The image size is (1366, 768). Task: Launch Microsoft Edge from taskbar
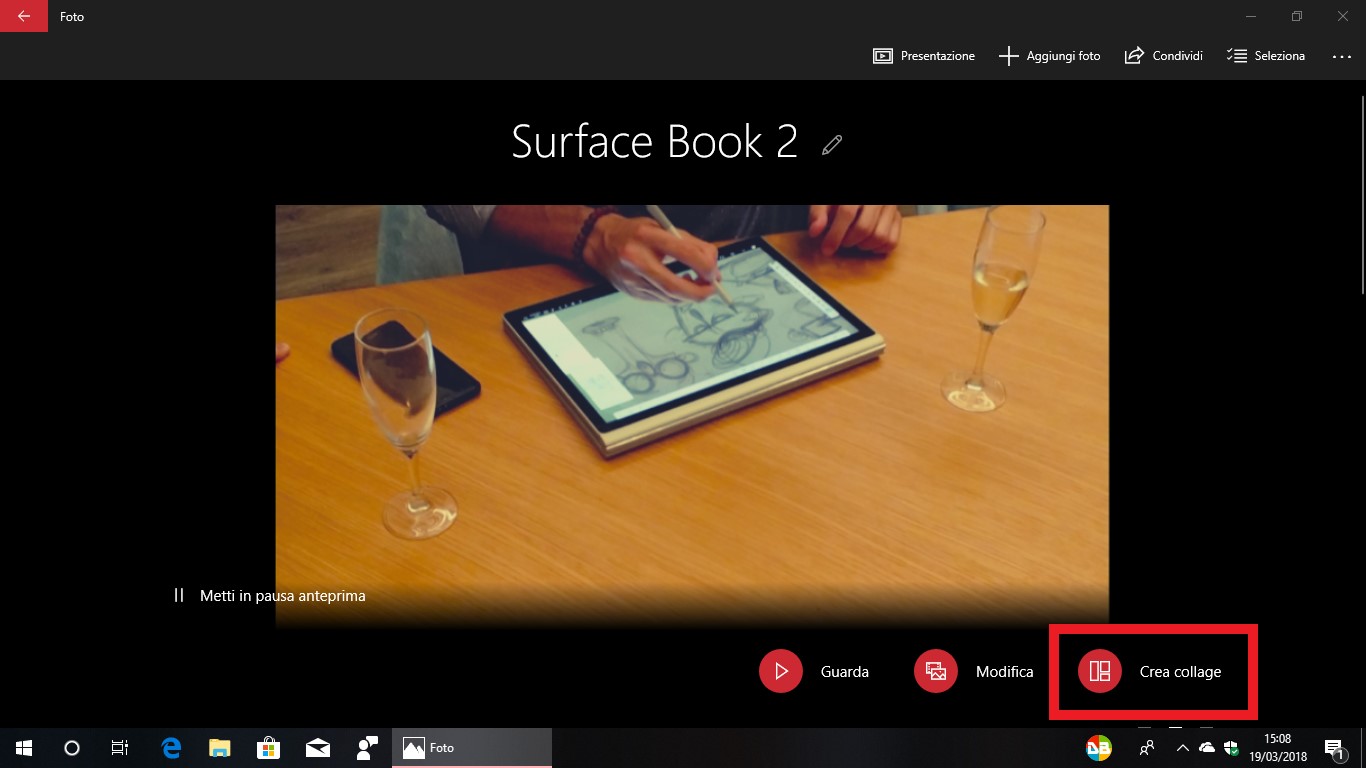(x=171, y=748)
